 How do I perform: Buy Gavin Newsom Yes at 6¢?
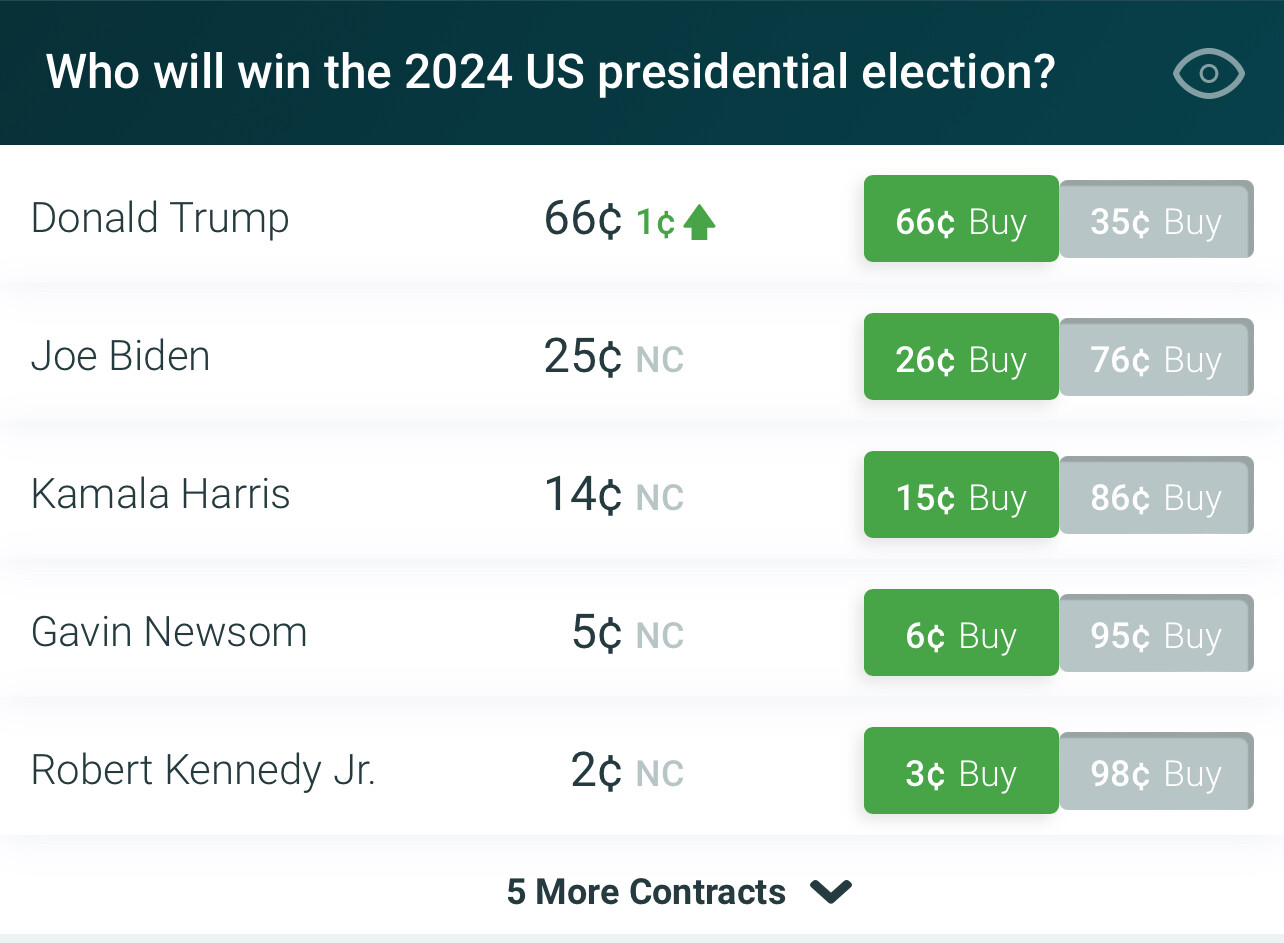point(961,633)
